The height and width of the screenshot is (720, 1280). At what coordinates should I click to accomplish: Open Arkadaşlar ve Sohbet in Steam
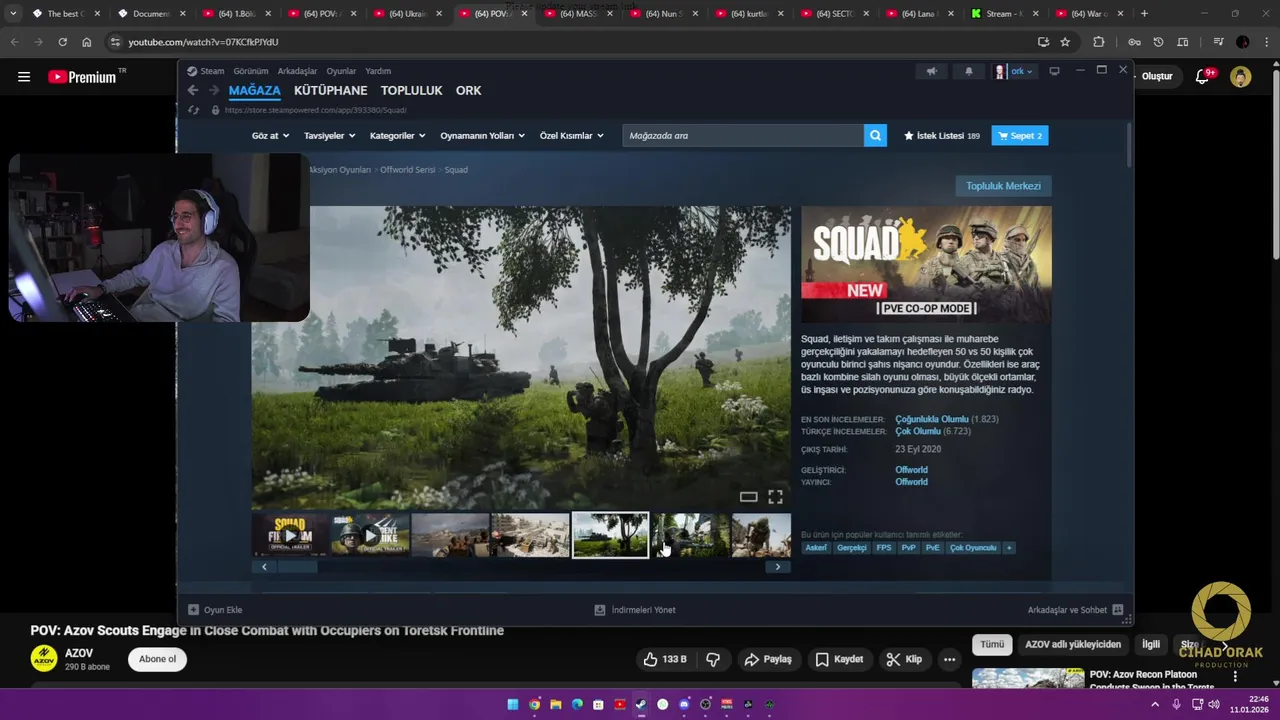[x=1075, y=610]
